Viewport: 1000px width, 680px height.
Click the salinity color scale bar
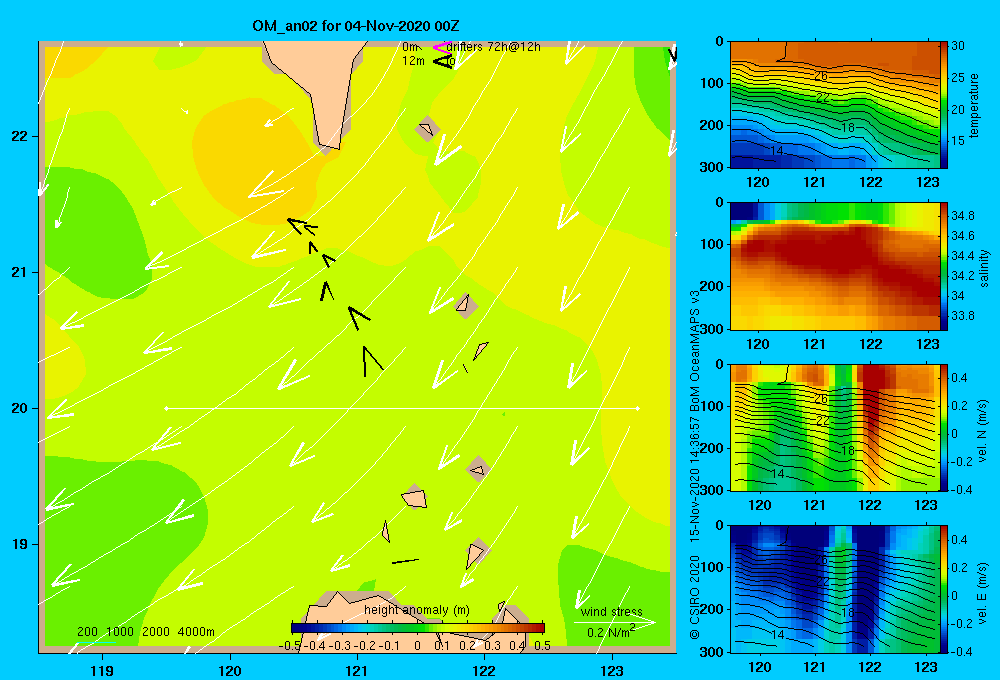tap(944, 267)
